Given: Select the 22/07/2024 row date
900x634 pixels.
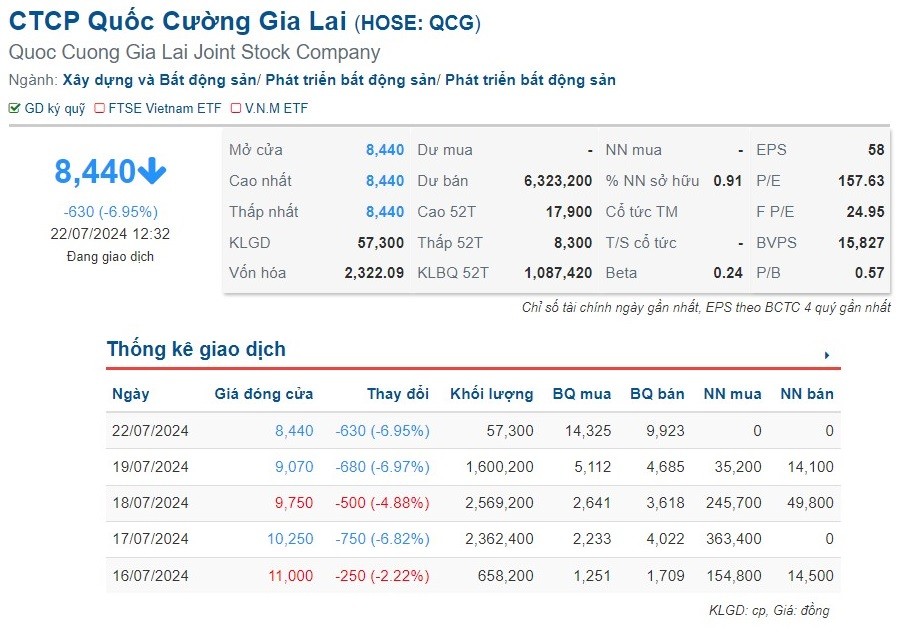Looking at the screenshot, I should 150,431.
